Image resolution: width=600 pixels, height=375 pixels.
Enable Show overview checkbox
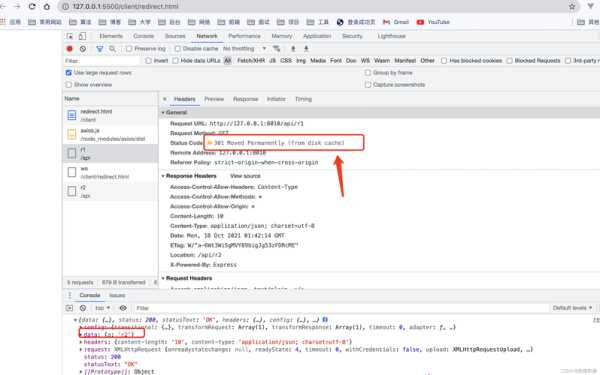(x=68, y=85)
